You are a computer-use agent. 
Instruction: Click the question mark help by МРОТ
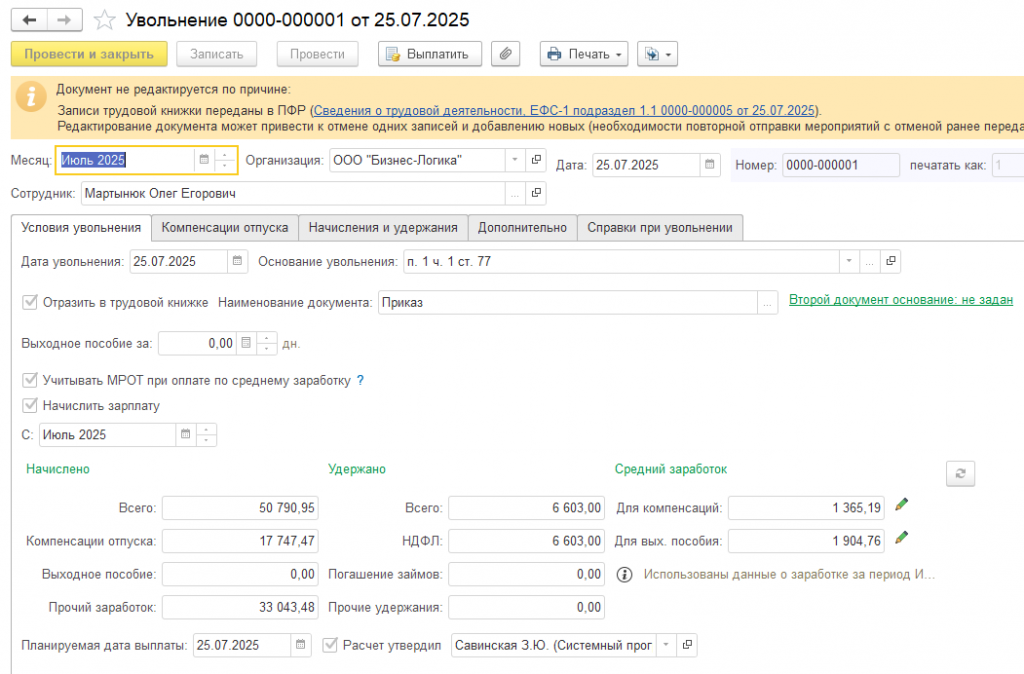(x=360, y=381)
